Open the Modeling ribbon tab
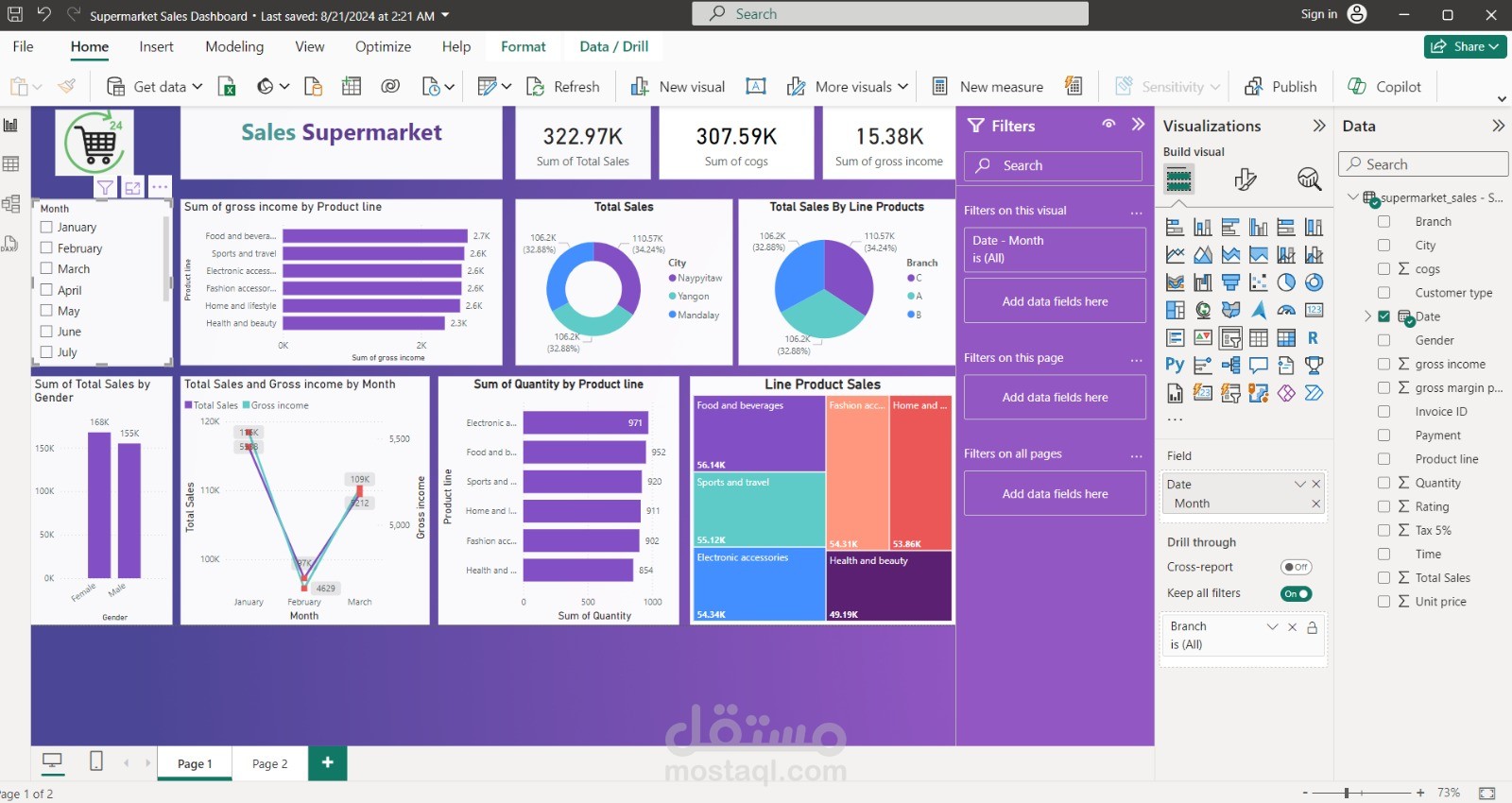Screen dimensions: 1512x803 (x=234, y=46)
